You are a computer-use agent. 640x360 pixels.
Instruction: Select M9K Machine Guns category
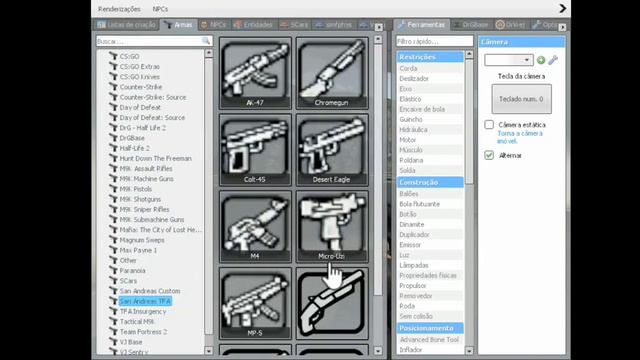(x=147, y=179)
